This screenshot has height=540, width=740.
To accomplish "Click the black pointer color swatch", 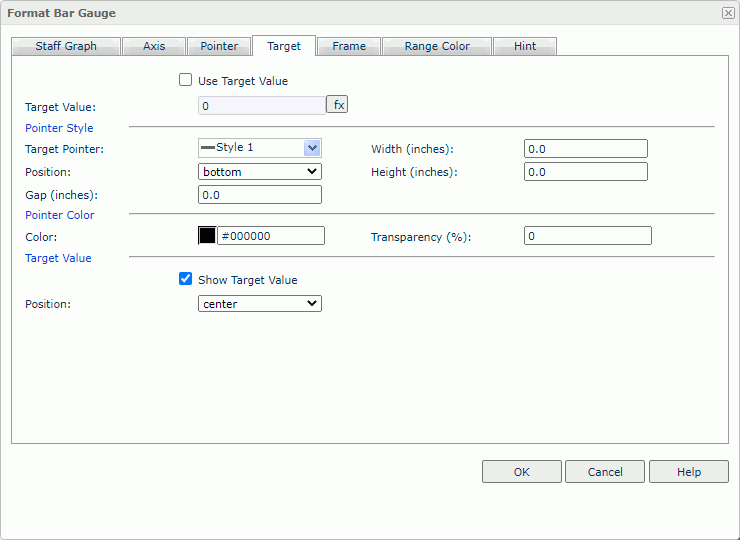I will point(207,236).
